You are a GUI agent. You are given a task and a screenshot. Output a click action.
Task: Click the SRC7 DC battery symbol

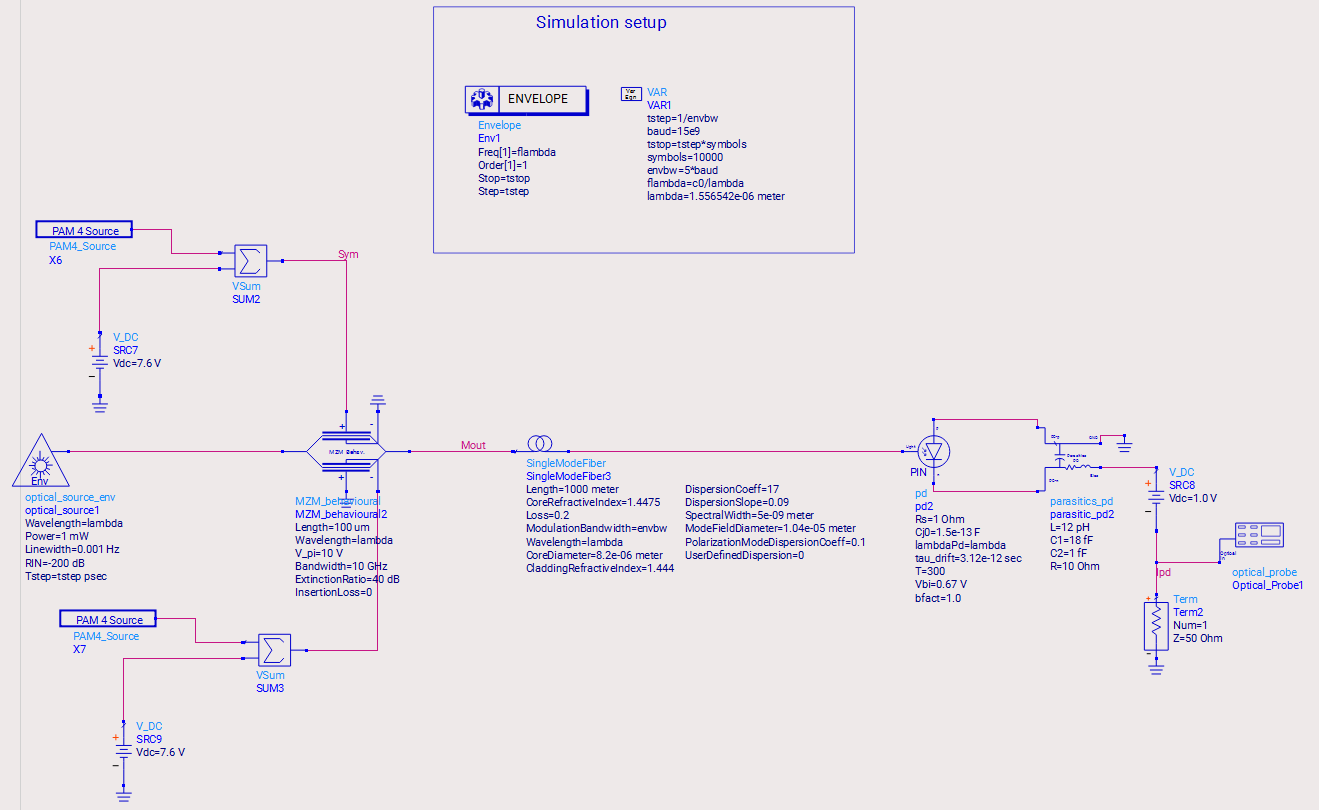[x=99, y=364]
